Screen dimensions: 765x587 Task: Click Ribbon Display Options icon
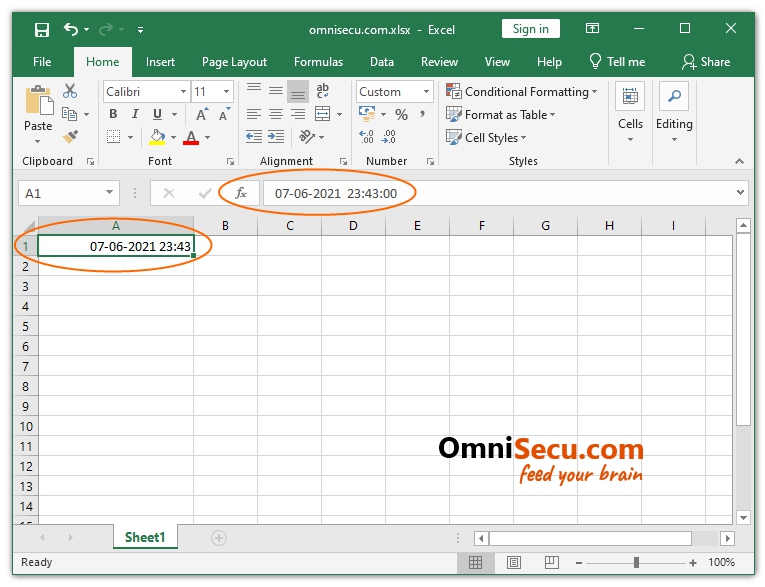click(x=592, y=29)
